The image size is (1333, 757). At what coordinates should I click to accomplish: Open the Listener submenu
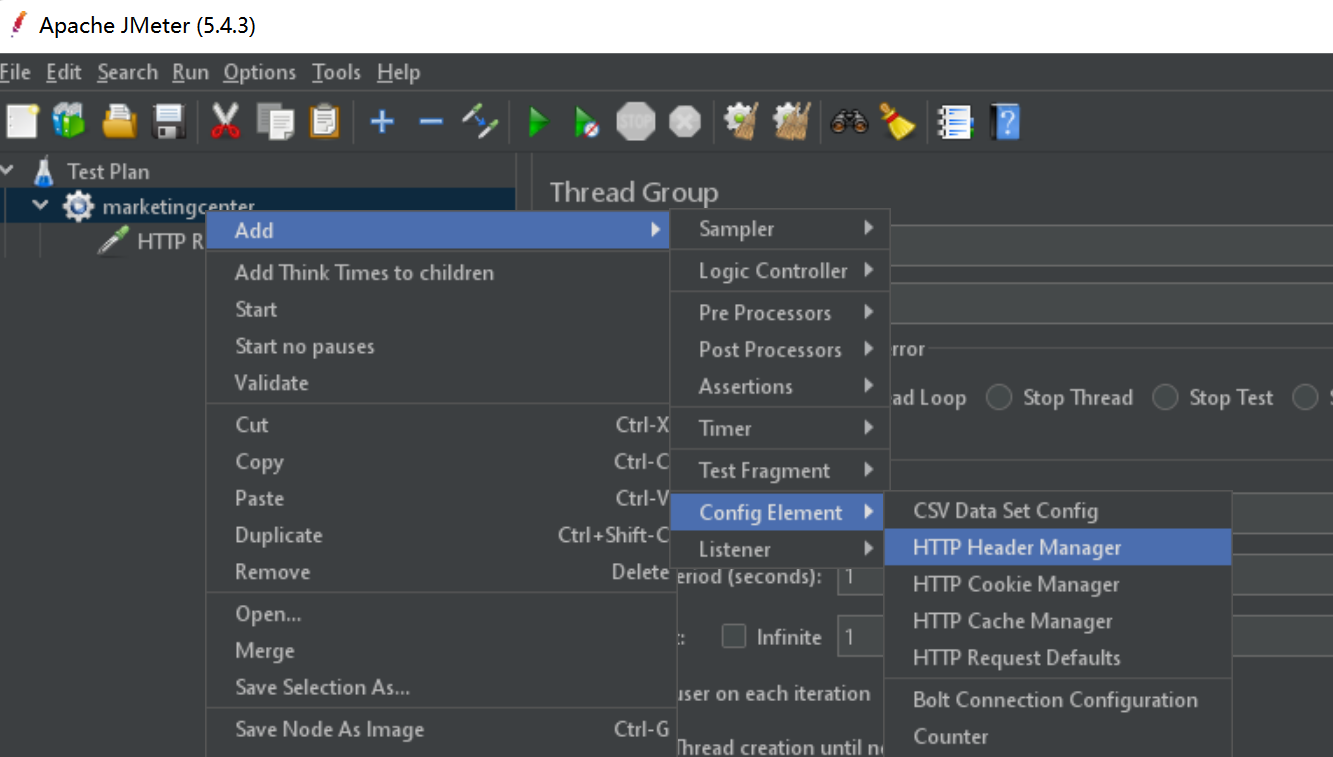(780, 550)
